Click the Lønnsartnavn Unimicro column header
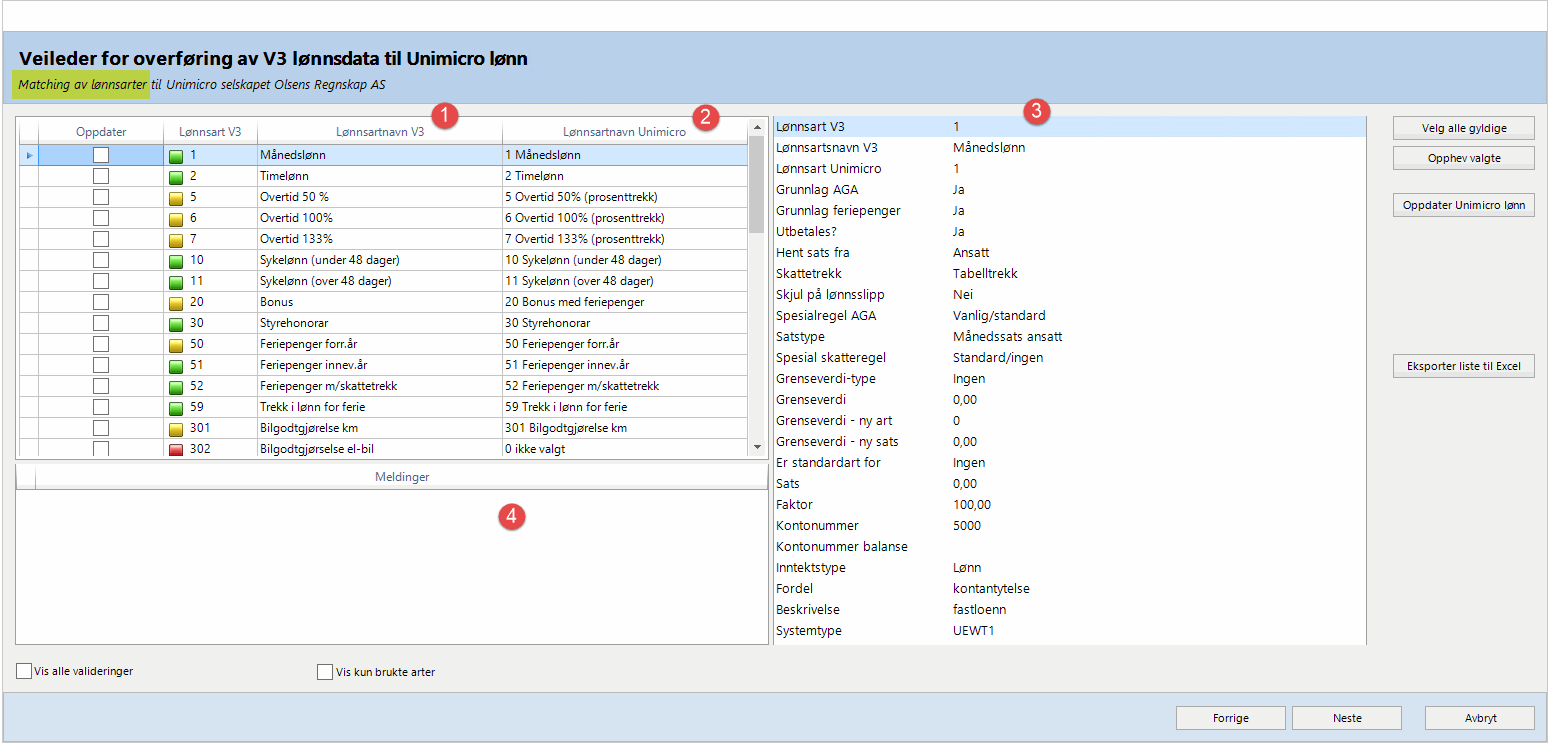Viewport: 1548px width, 743px height. (624, 132)
